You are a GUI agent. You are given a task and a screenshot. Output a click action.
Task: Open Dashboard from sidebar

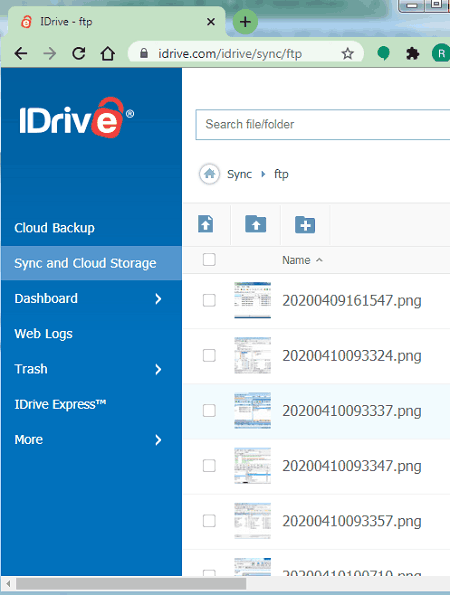point(46,299)
